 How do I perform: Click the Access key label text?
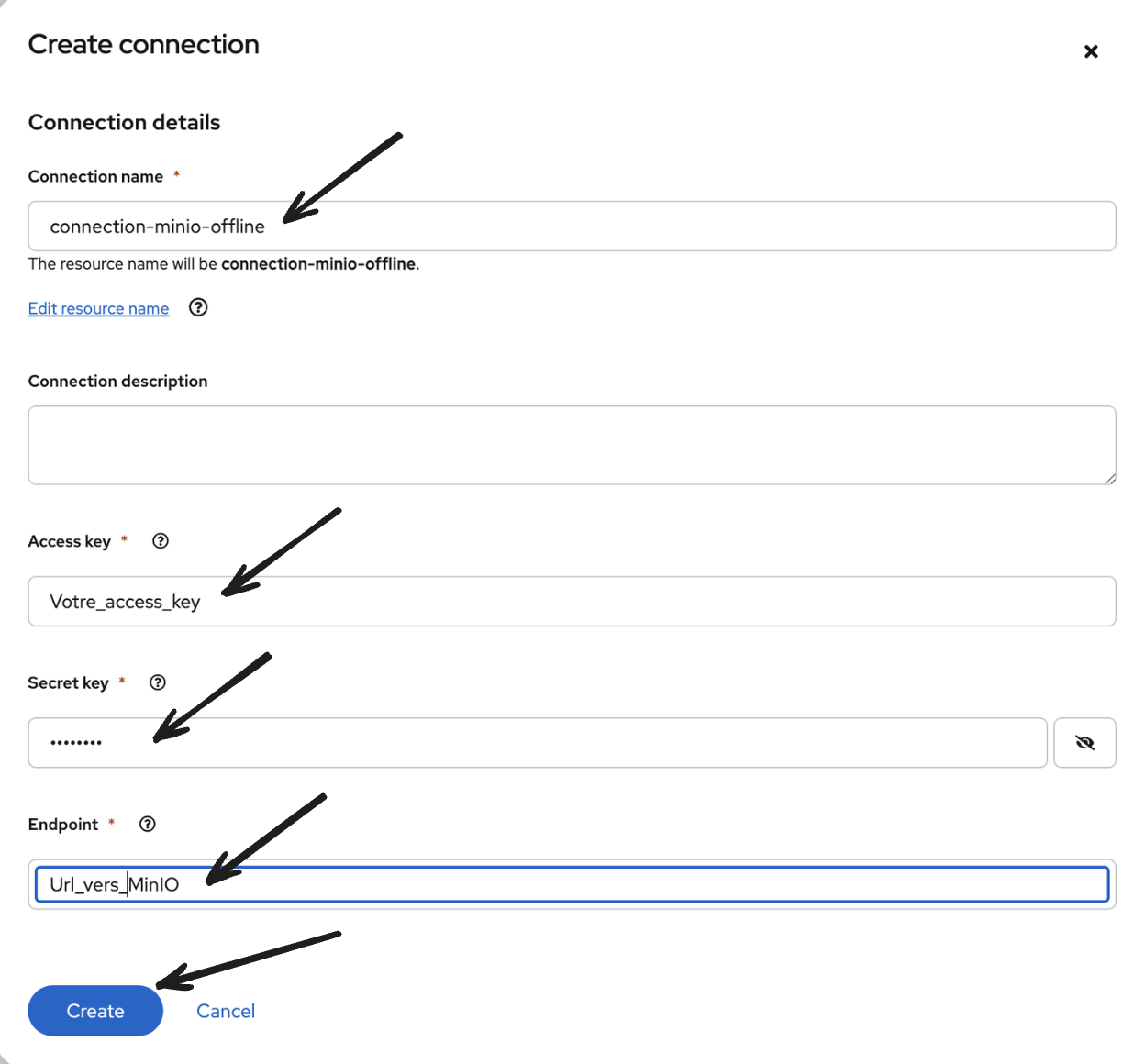(69, 541)
